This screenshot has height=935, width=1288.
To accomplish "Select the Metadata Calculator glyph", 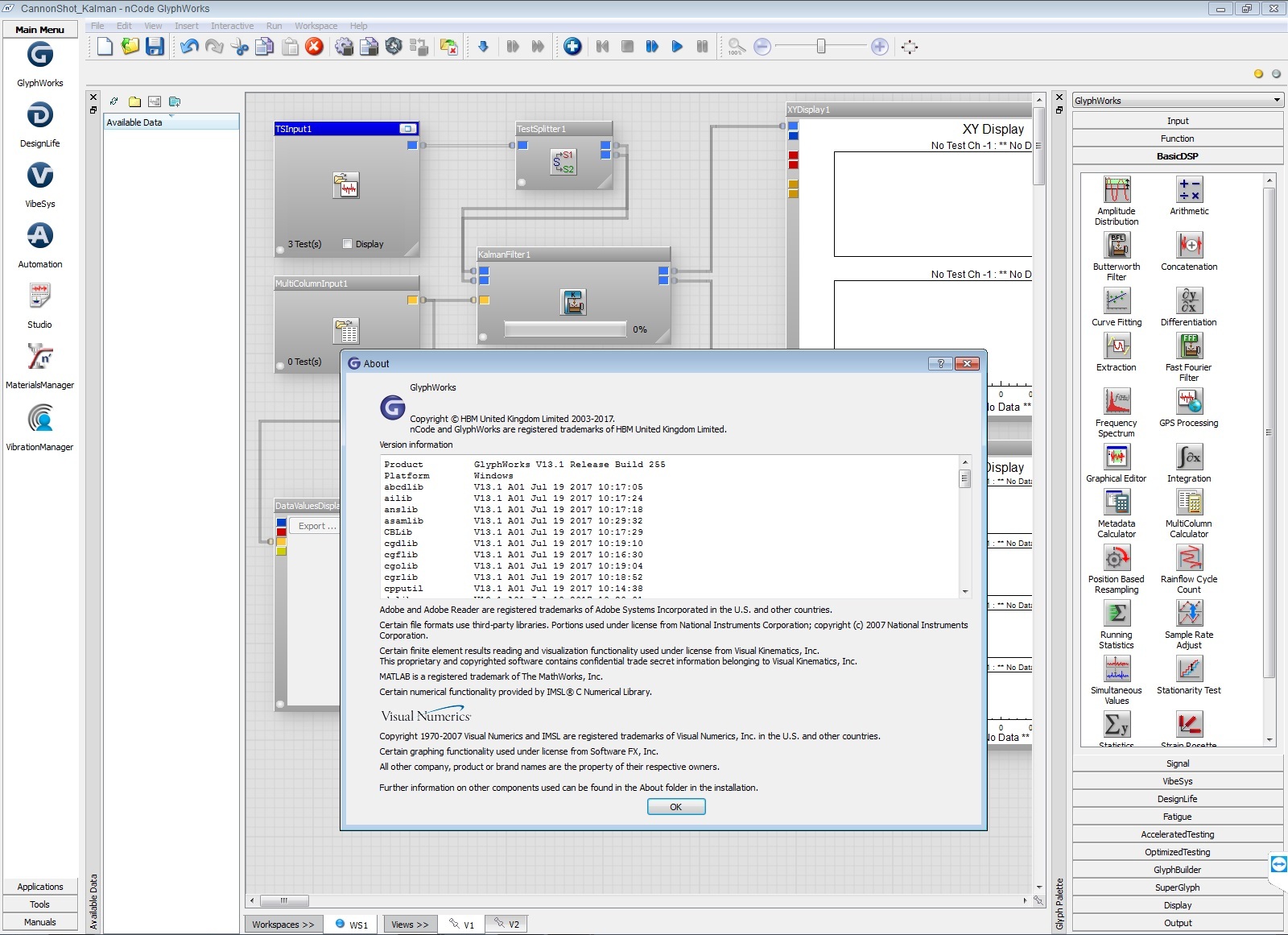I will [x=1117, y=502].
